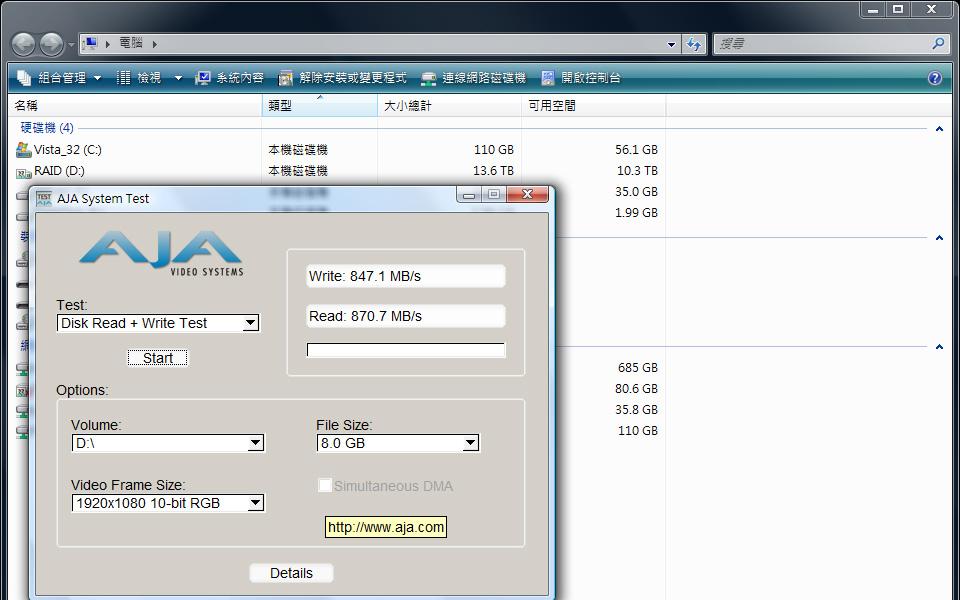Click the computer icon in the address bar
The width and height of the screenshot is (960, 600).
[x=90, y=43]
